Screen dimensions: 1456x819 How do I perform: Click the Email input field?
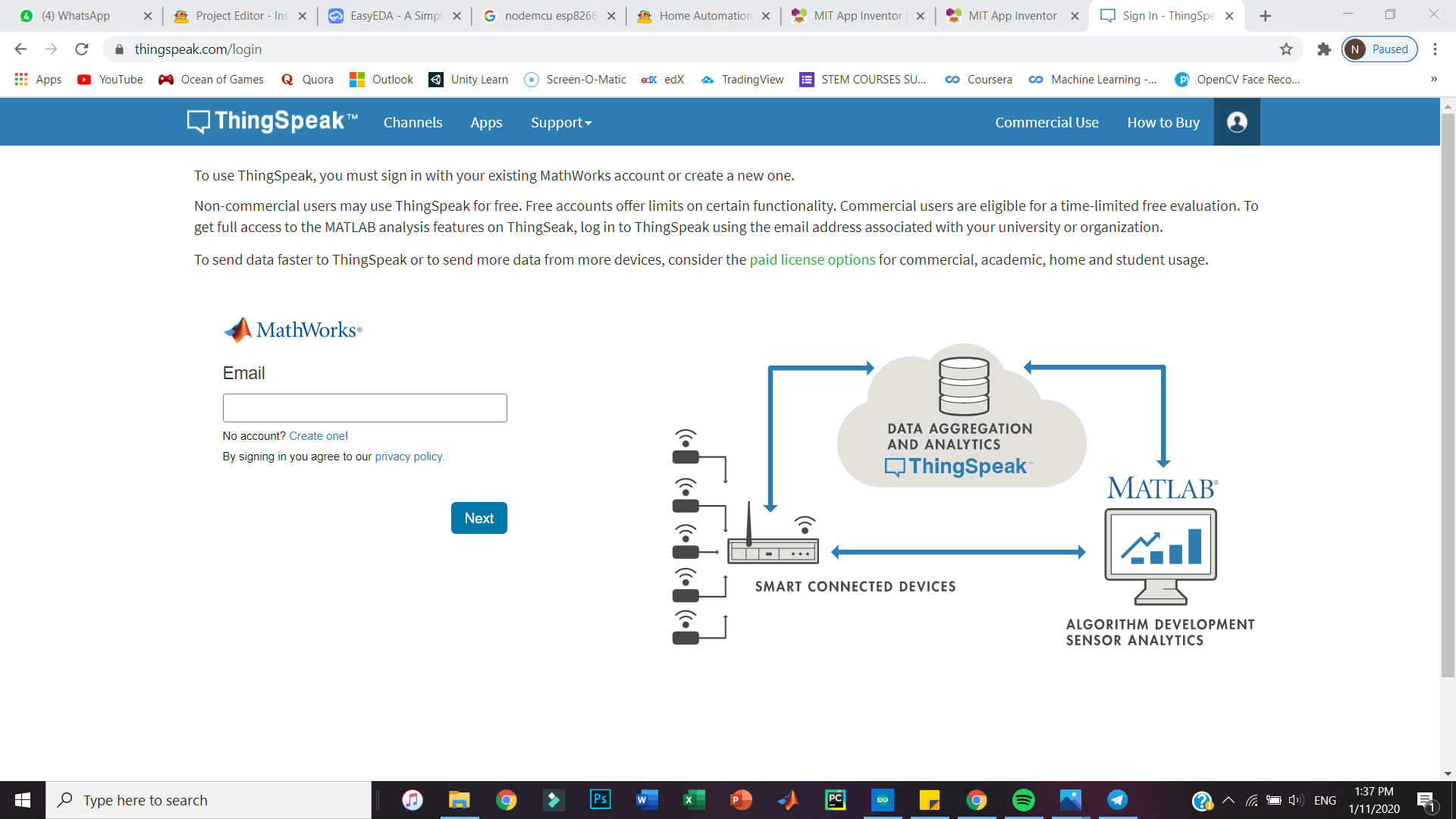pos(365,408)
